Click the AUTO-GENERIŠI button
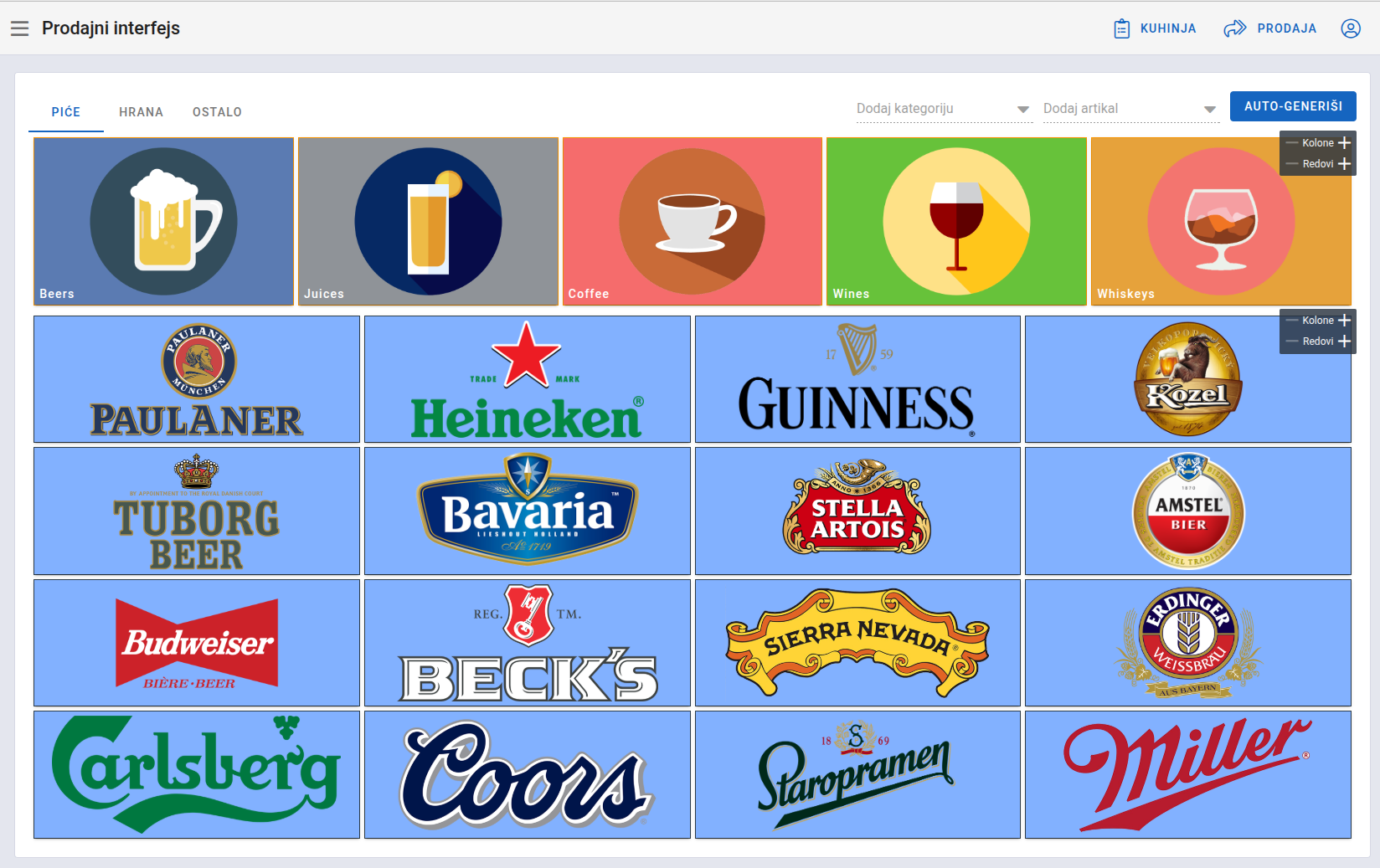Screen dimensions: 1380x868 point(1293,106)
